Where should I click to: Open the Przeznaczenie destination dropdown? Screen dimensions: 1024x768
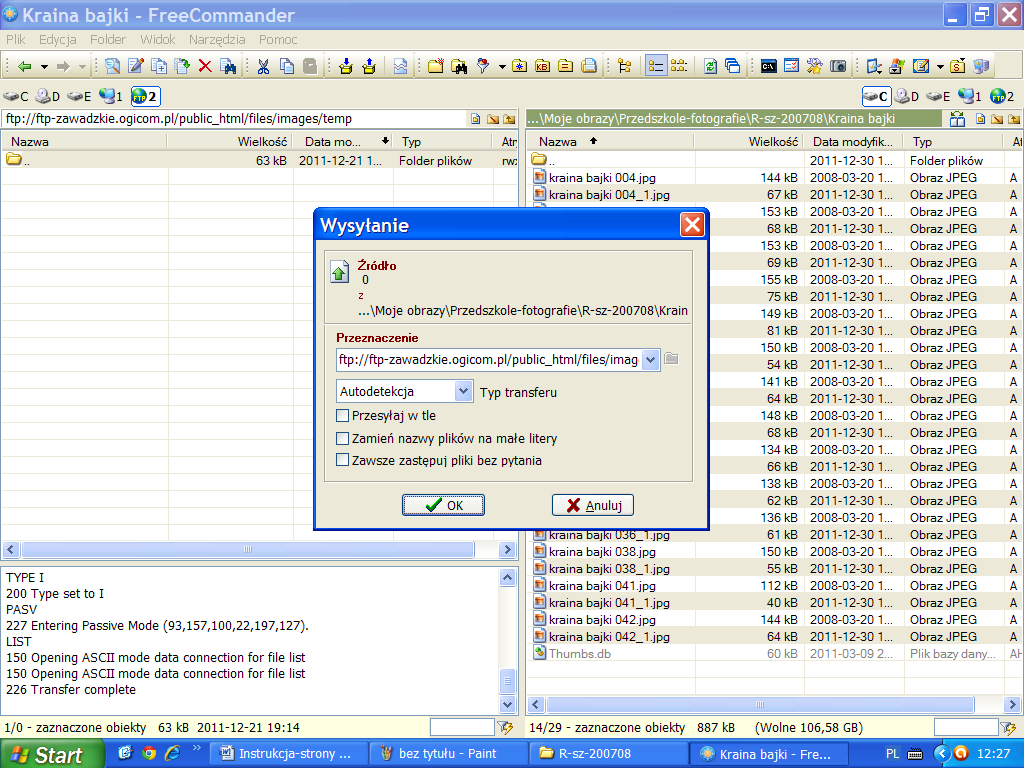pos(650,359)
